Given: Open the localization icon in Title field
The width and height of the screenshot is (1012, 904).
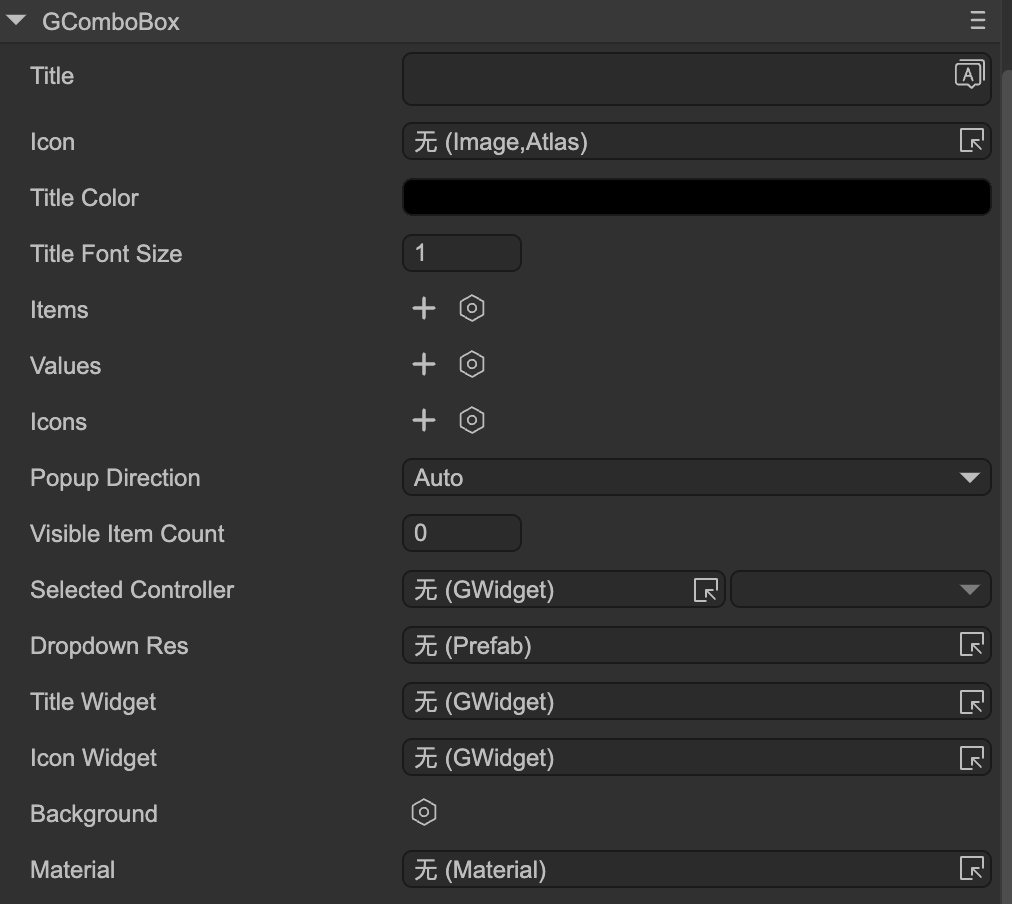Looking at the screenshot, I should coord(969,75).
